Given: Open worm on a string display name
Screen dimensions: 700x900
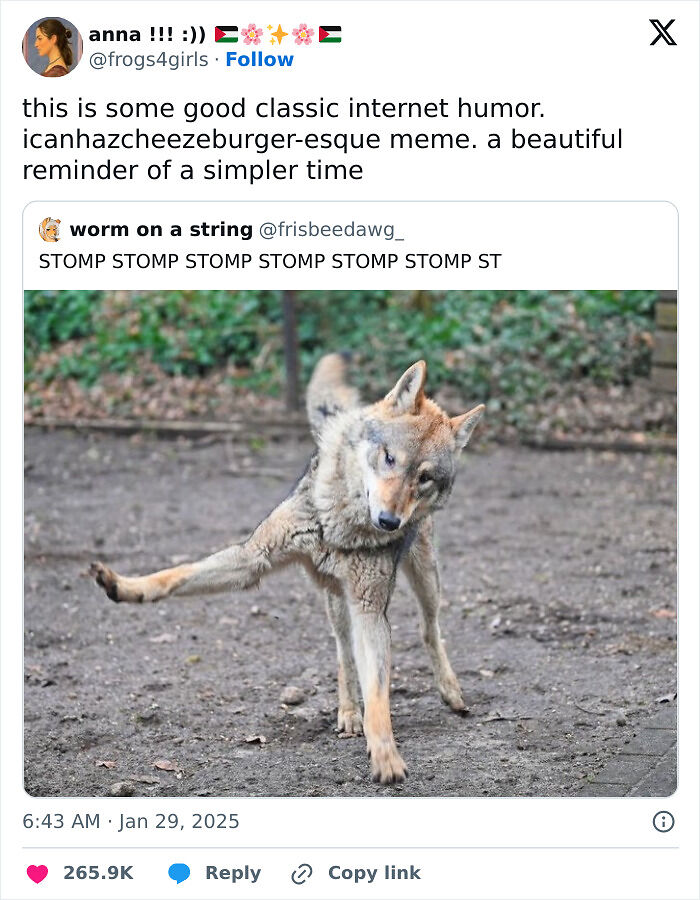Looking at the screenshot, I should pos(161,230).
